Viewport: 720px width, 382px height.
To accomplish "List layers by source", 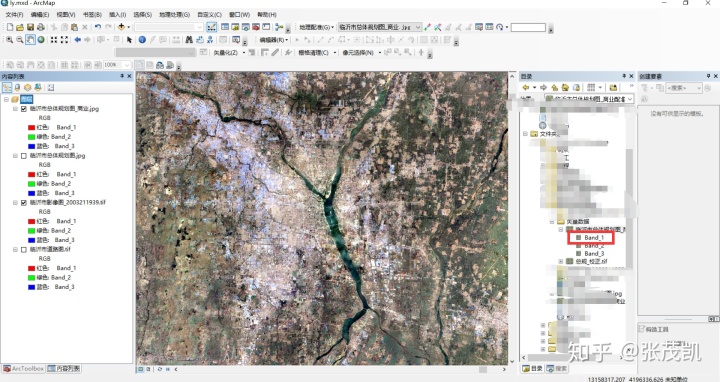I will tap(17, 87).
